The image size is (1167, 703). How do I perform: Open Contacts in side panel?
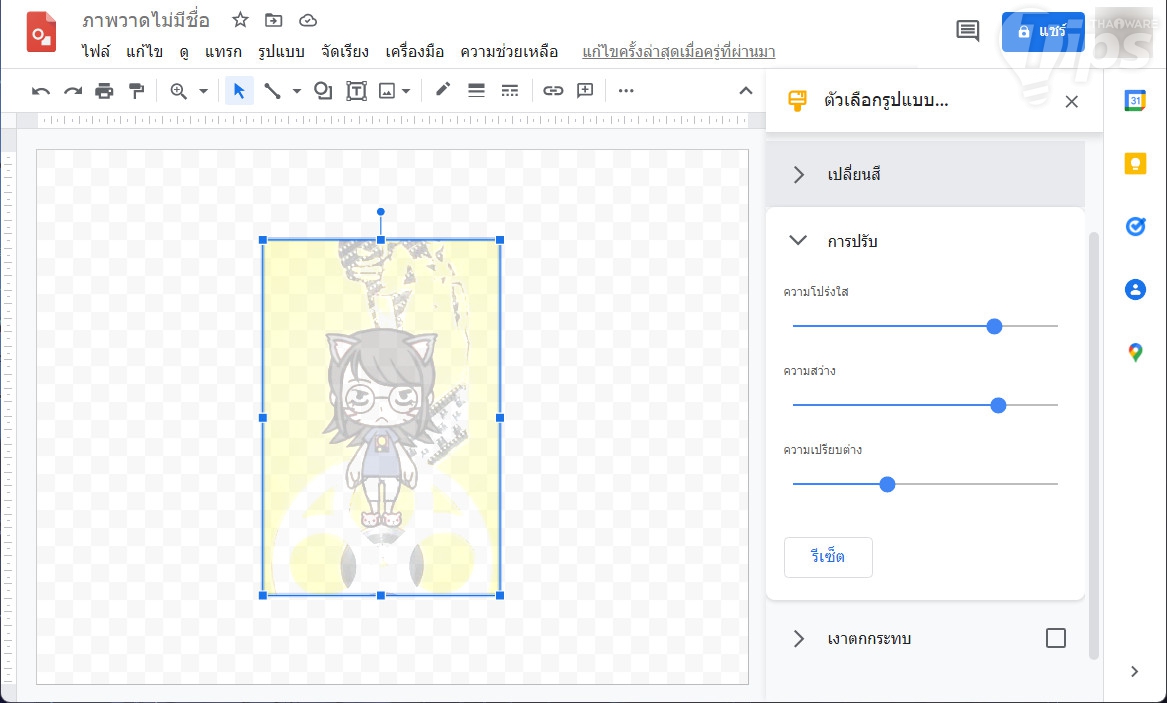tap(1135, 289)
